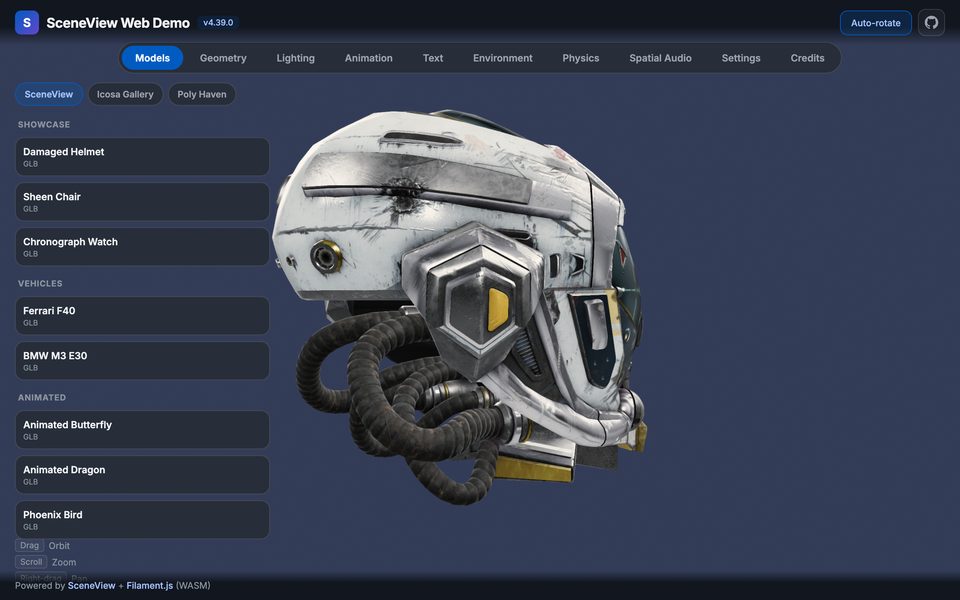
Task: Select the Models tab
Action: pos(152,58)
